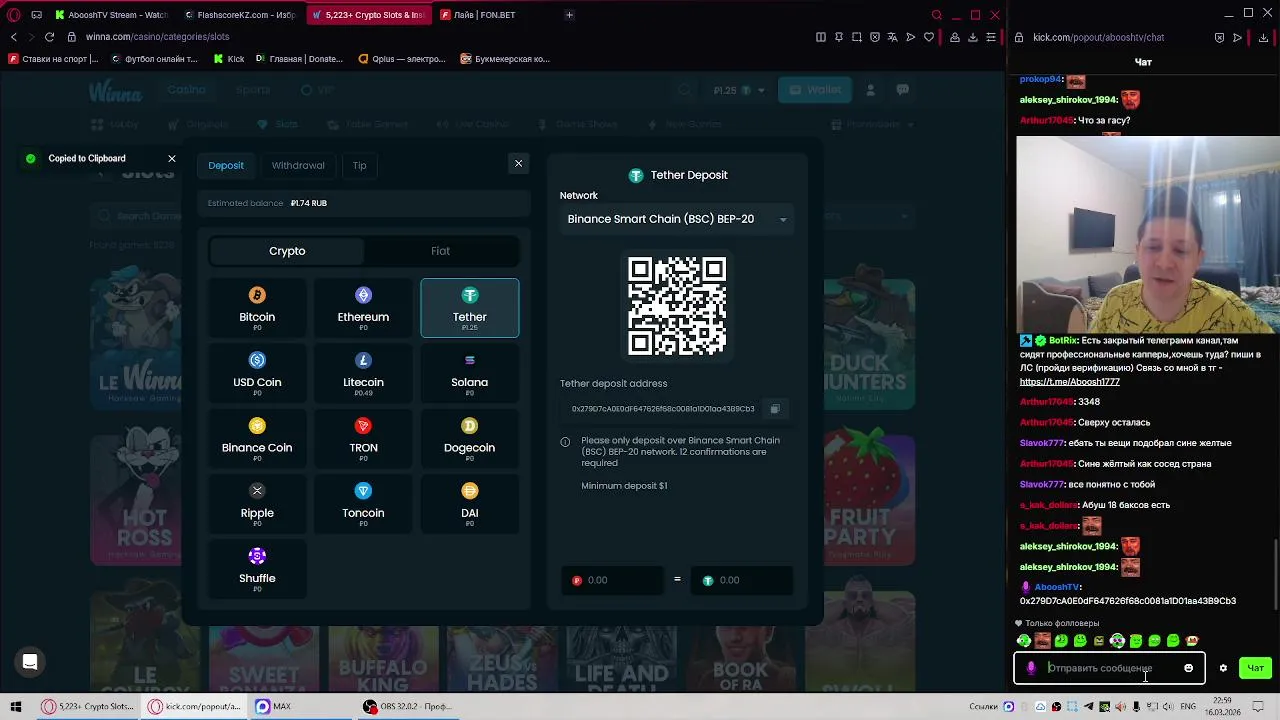The height and width of the screenshot is (720, 1280).
Task: Select DAI deposit option
Action: 470,504
